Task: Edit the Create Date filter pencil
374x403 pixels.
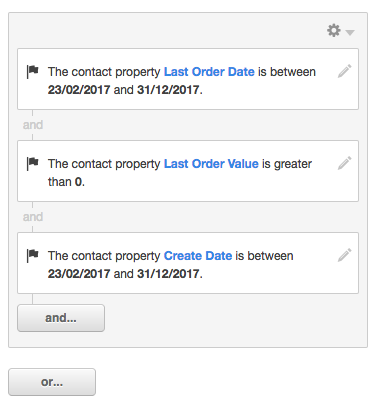Action: coord(344,255)
